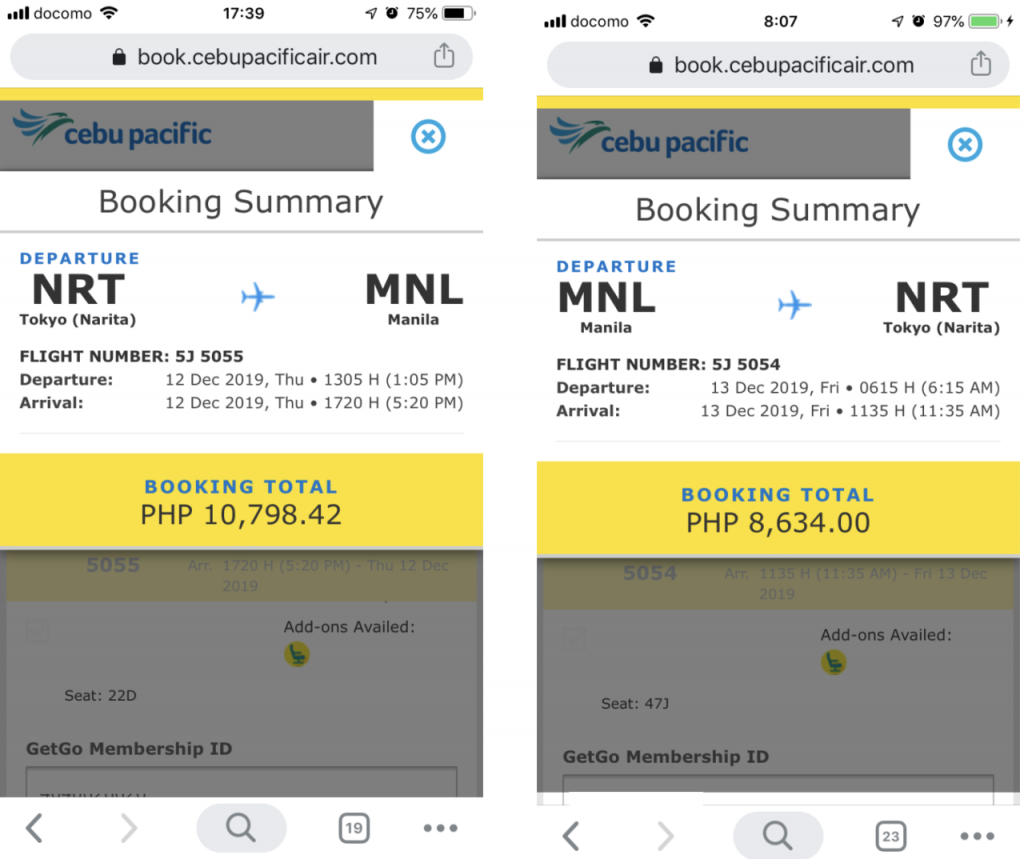
Task: Click left GetGo Membership ID field
Action: point(241,782)
